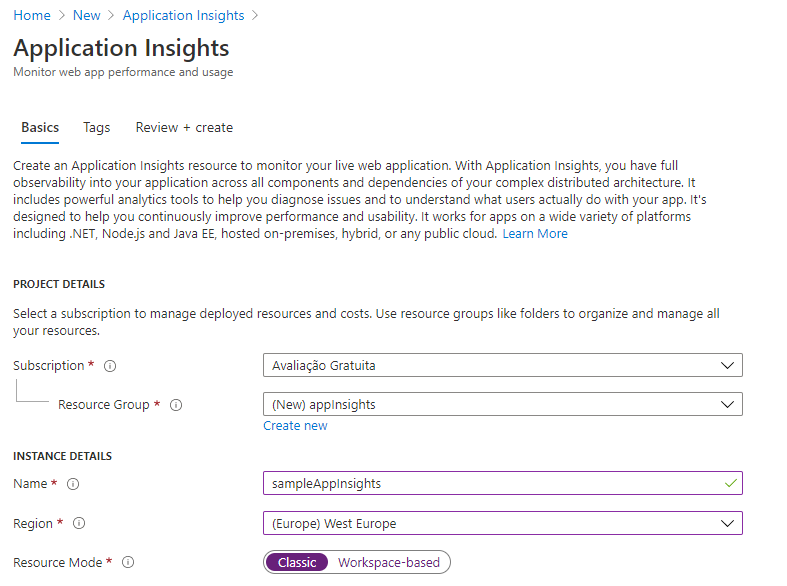Click the info icon beside Resource Group
The width and height of the screenshot is (787, 586).
176,405
